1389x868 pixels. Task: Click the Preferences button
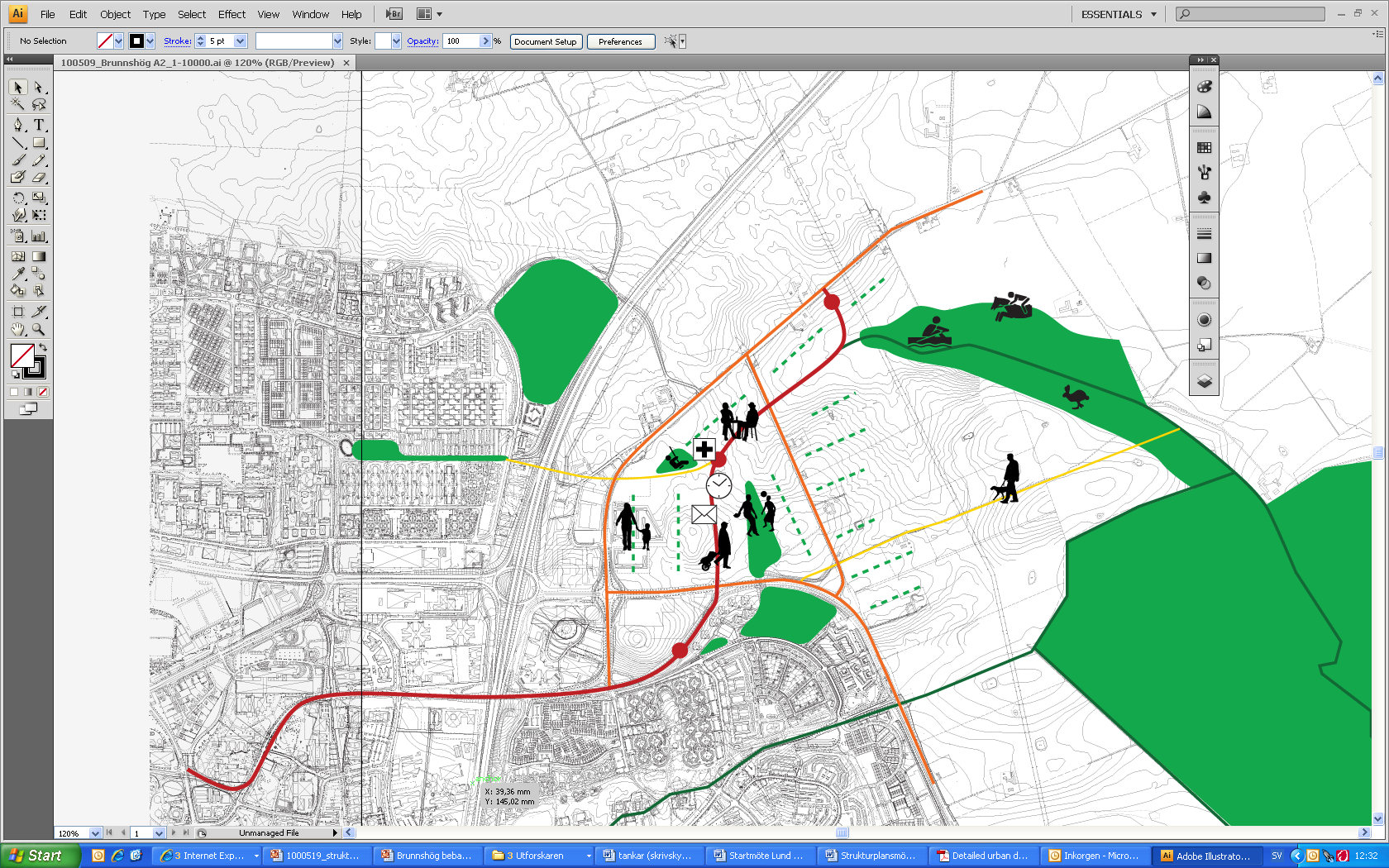pyautogui.click(x=620, y=41)
